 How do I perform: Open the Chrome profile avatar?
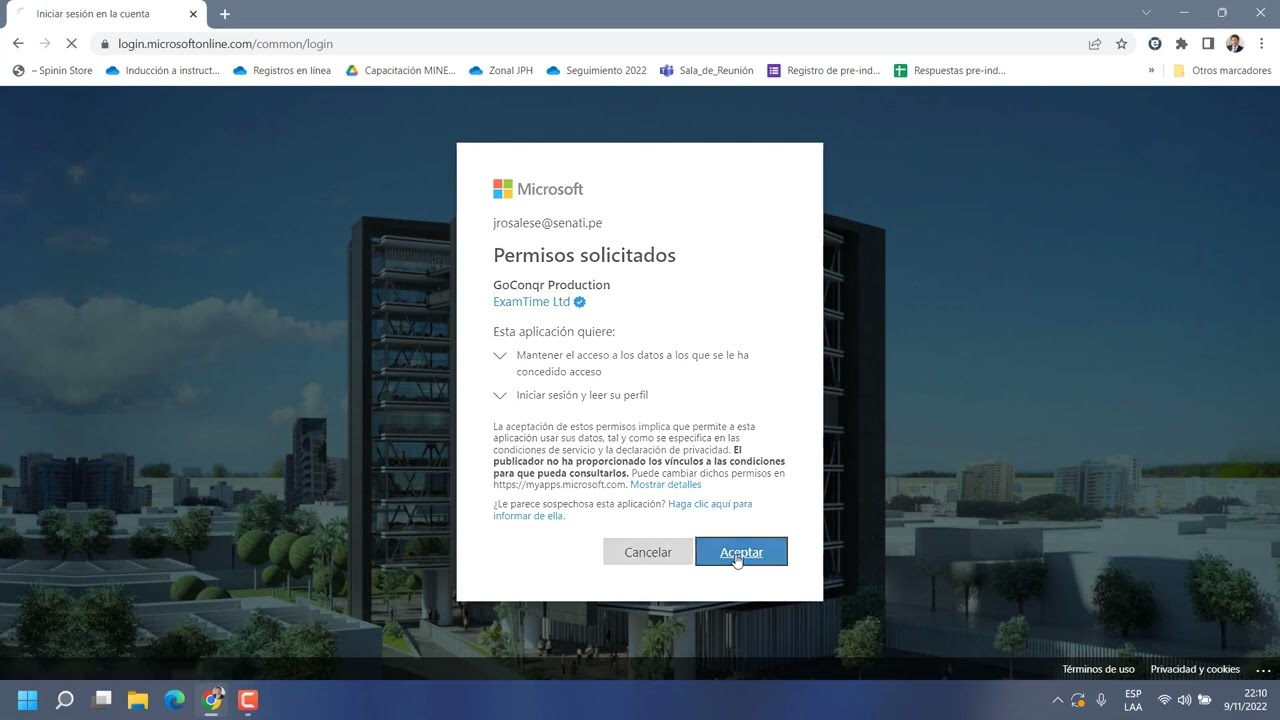pyautogui.click(x=1234, y=44)
